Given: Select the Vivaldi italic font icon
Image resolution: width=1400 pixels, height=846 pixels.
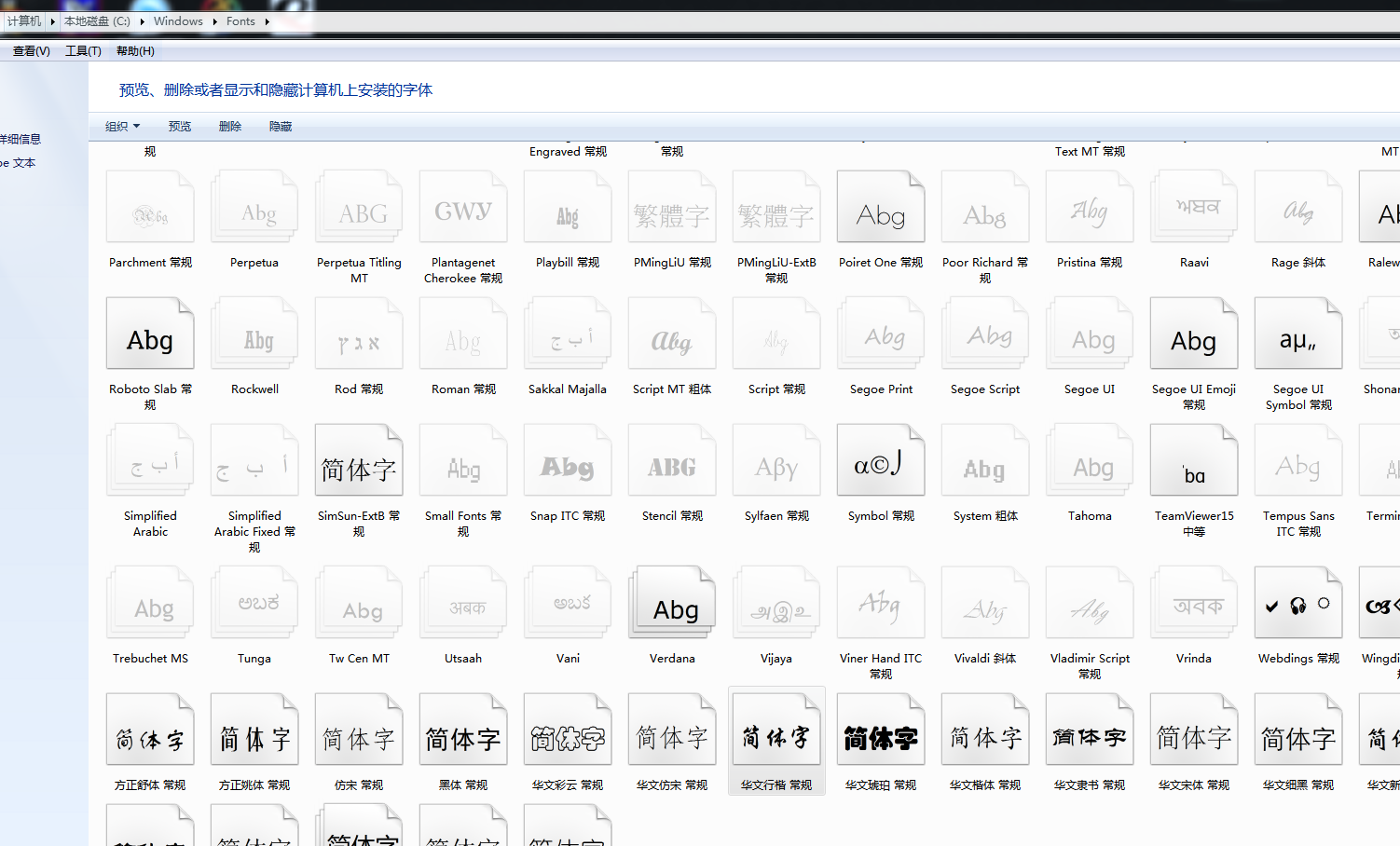Looking at the screenshot, I should [x=985, y=603].
